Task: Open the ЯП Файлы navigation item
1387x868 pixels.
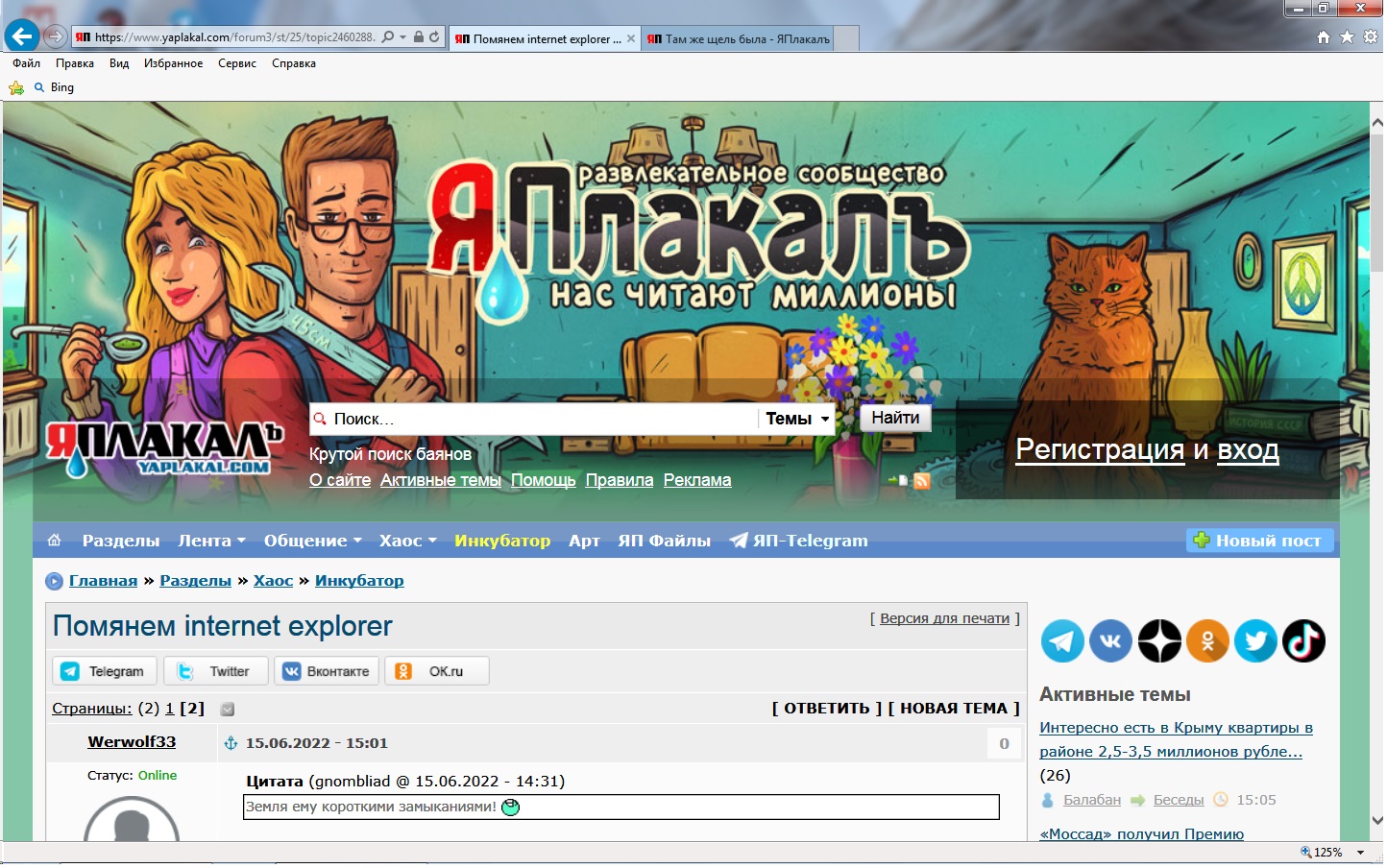Action: tap(665, 542)
